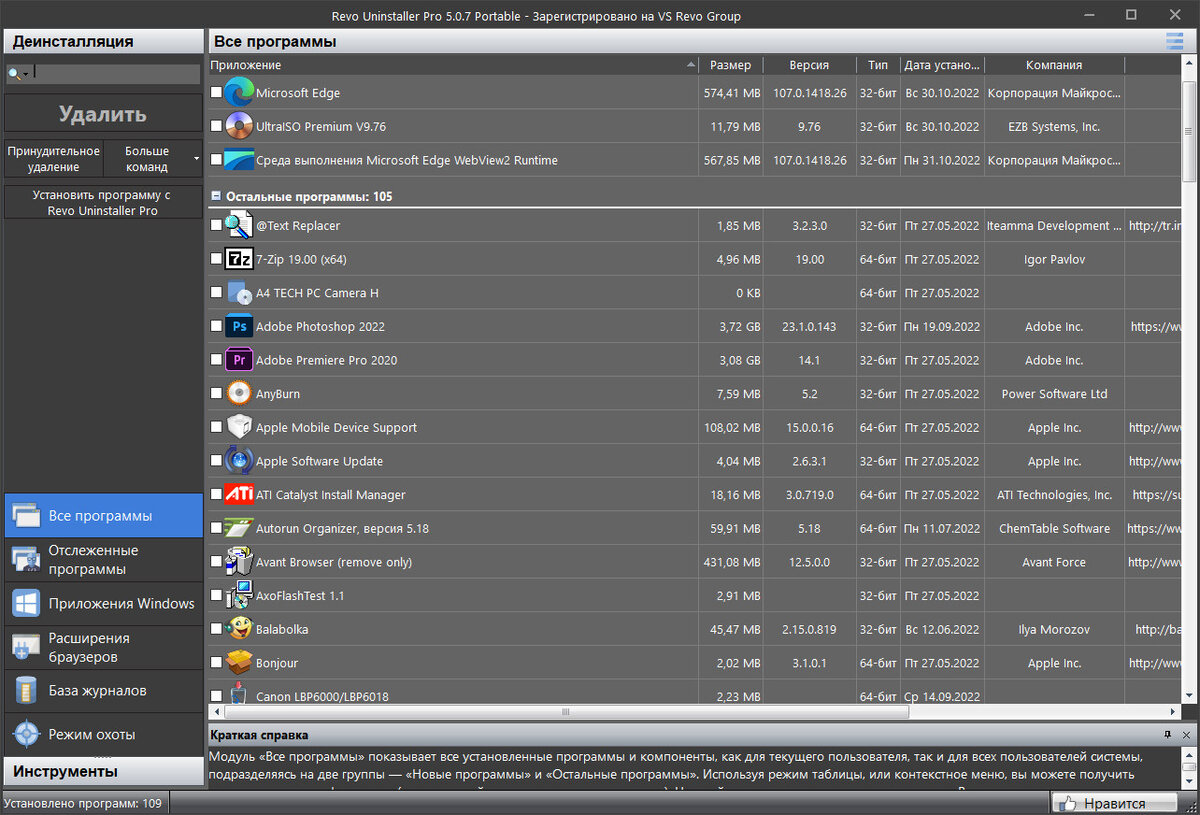Image resolution: width=1200 pixels, height=815 pixels.
Task: Sort by the Дата установки column header
Action: coord(942,65)
